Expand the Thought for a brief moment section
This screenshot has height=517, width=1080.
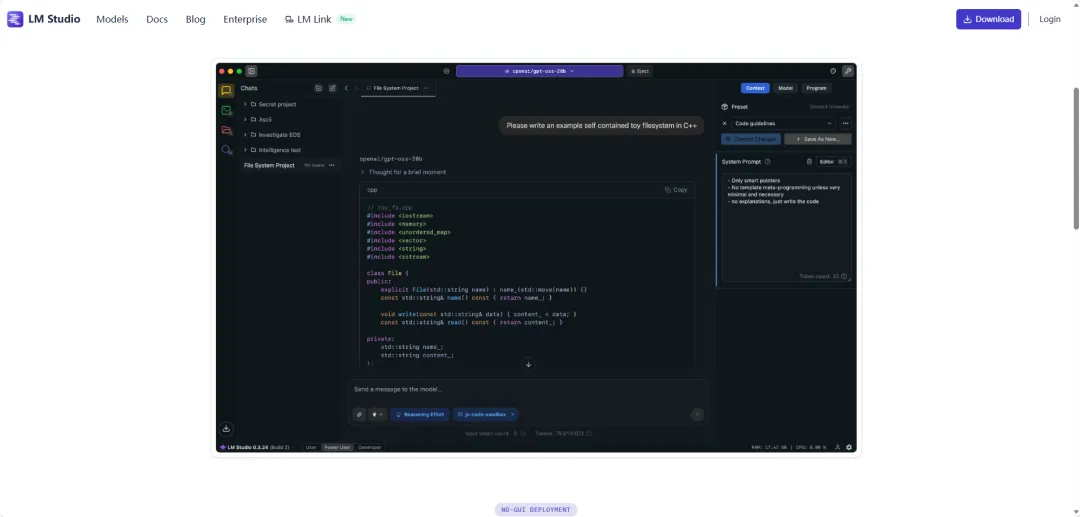coord(404,172)
